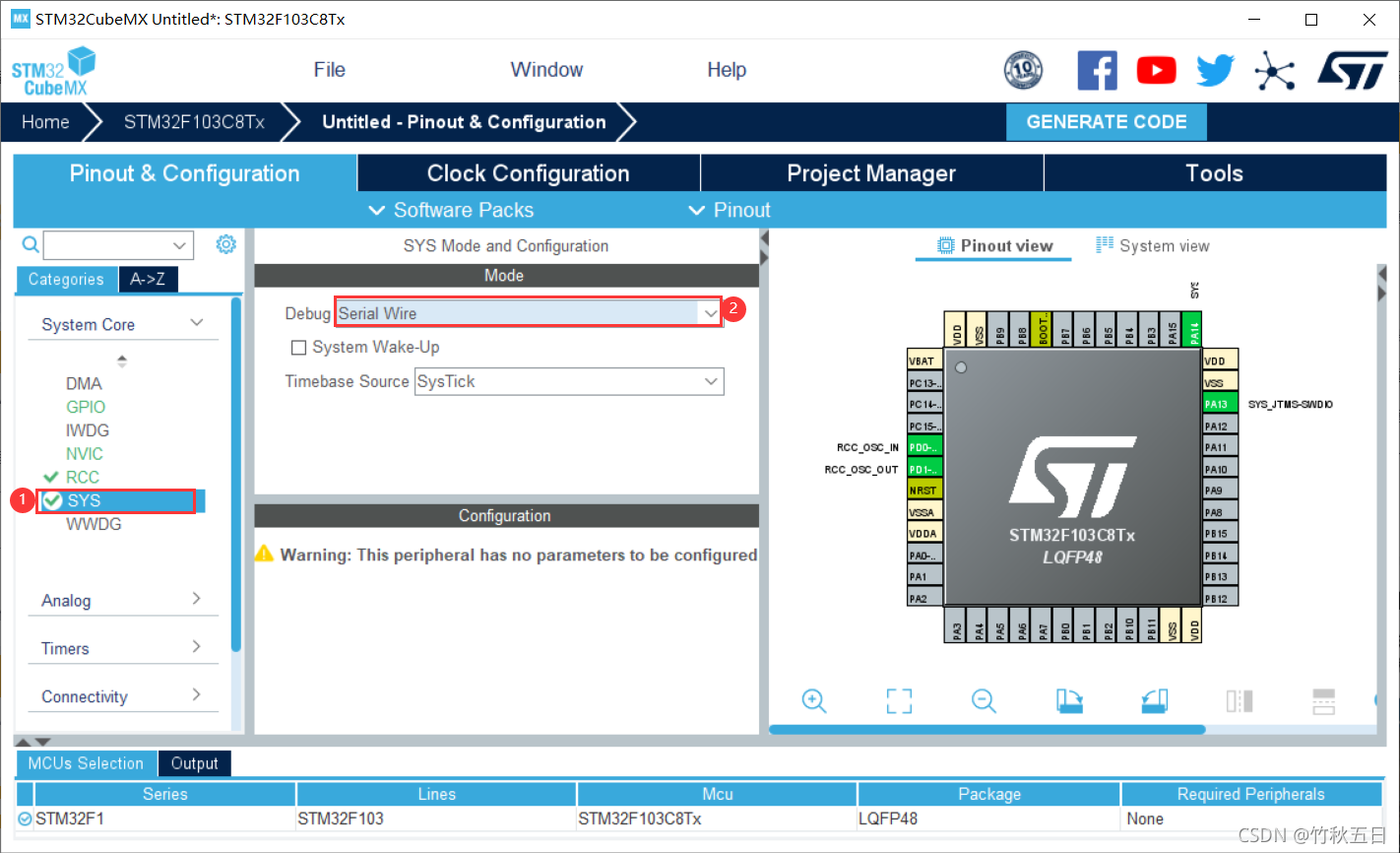Select GPIO in System Core
The width and height of the screenshot is (1400, 853).
86,407
